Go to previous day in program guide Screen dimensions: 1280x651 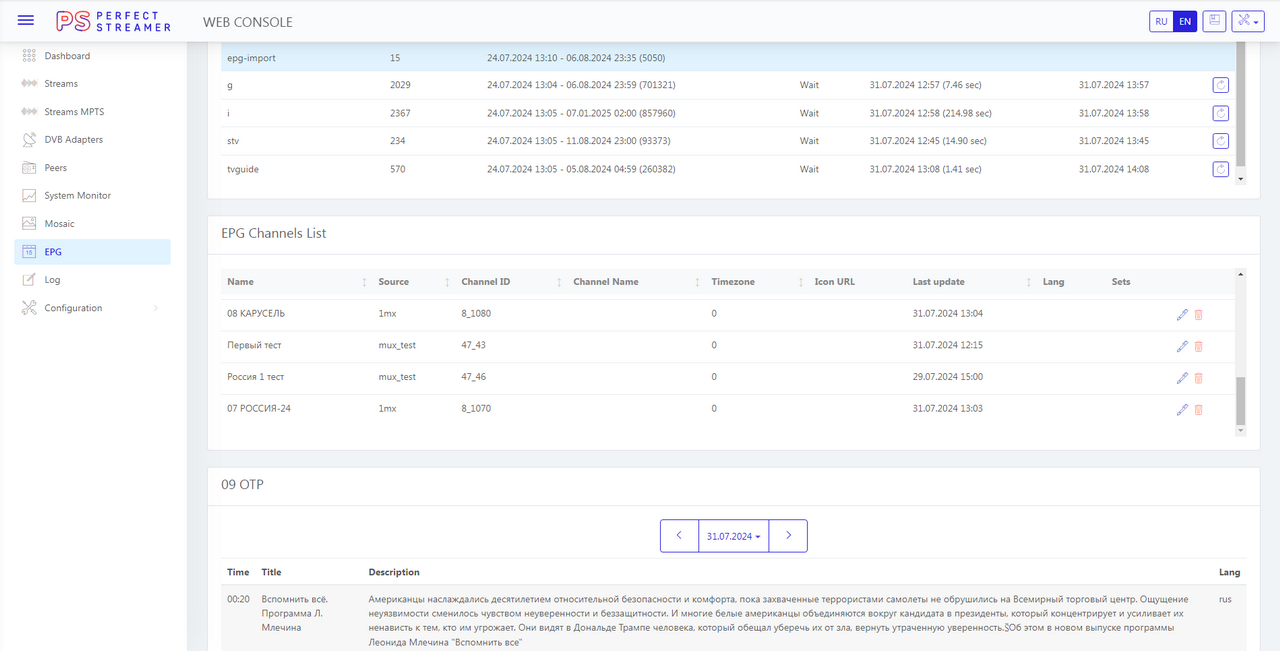[679, 536]
